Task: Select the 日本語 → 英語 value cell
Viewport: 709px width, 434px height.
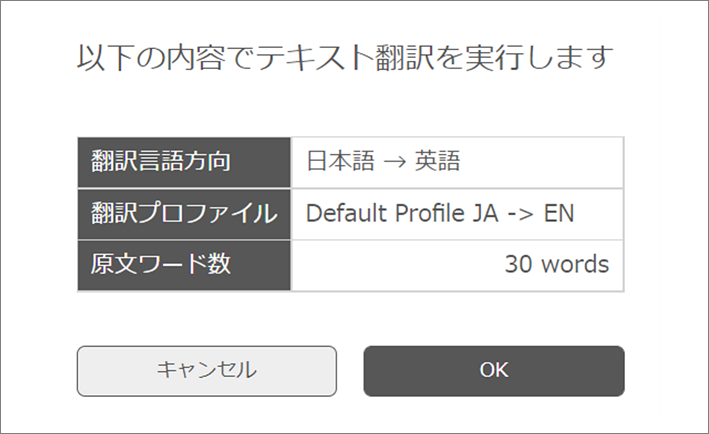Action: point(457,161)
